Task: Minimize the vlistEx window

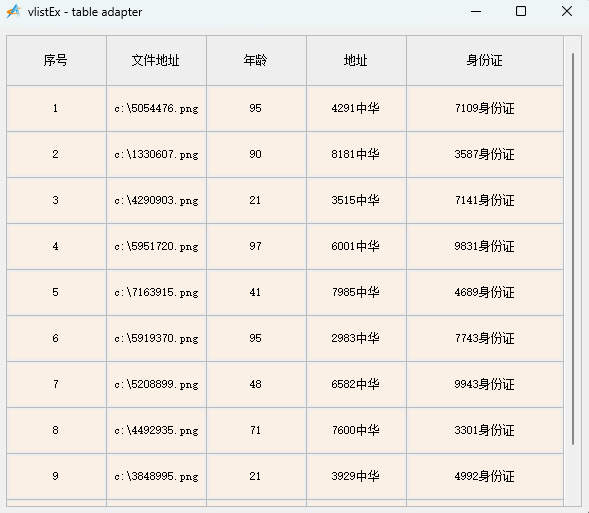Action: (476, 11)
